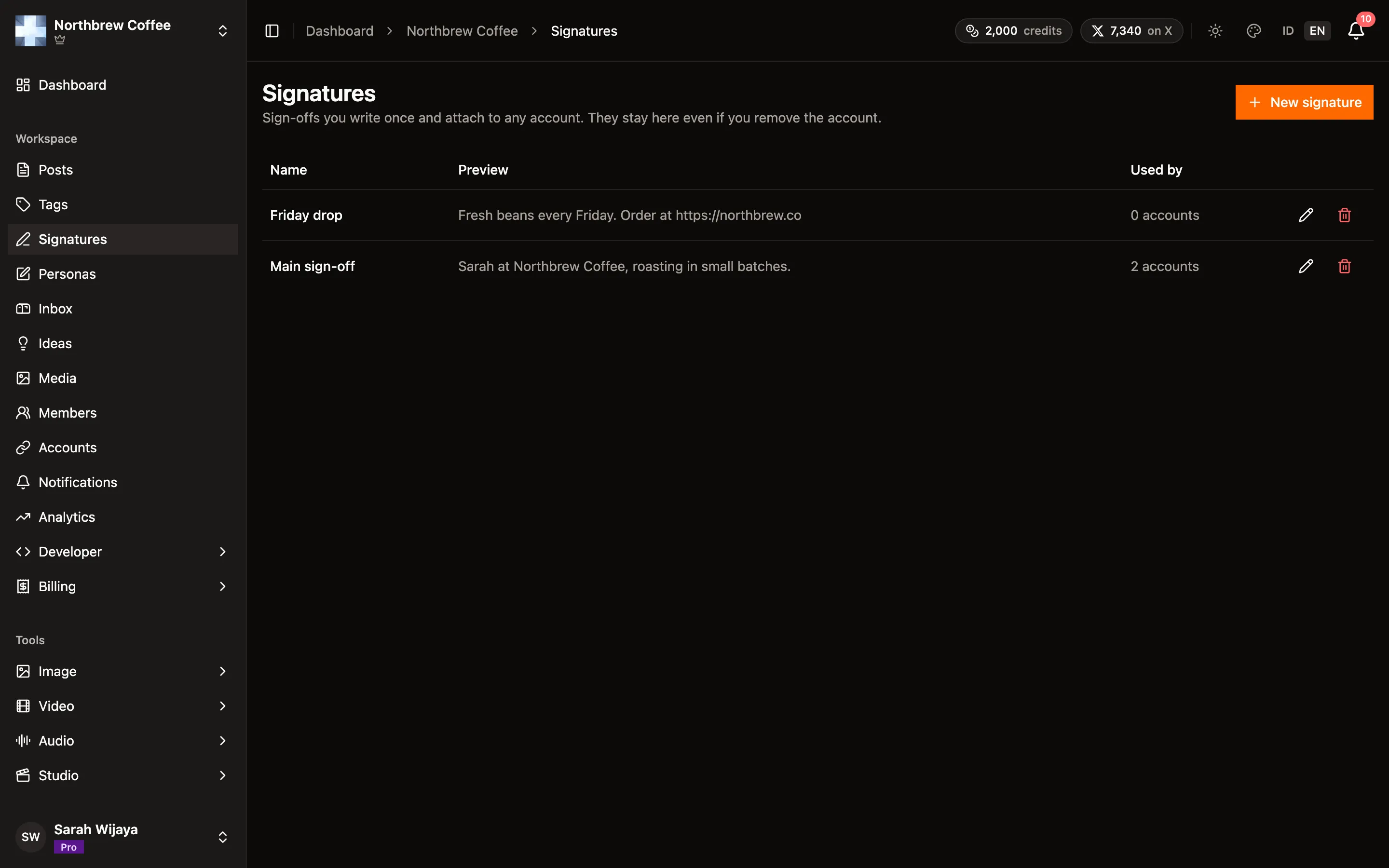Click the Fresh beans every Friday preview text
1389x868 pixels.
[x=630, y=215]
